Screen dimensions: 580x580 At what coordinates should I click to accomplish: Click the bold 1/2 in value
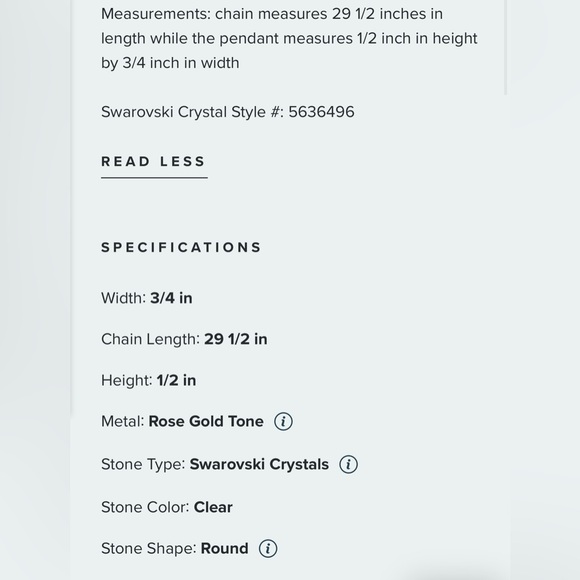pos(176,380)
